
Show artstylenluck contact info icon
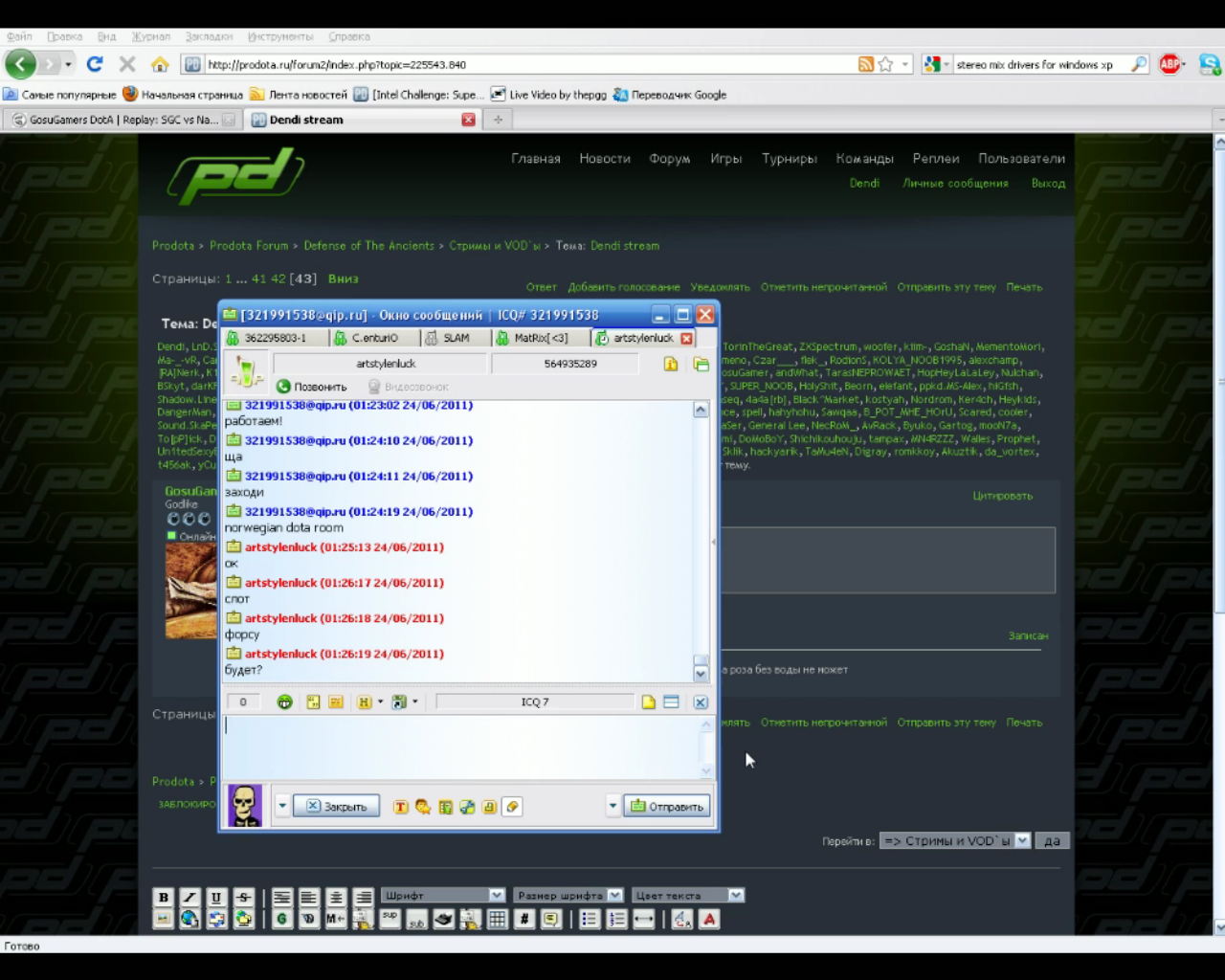671,364
